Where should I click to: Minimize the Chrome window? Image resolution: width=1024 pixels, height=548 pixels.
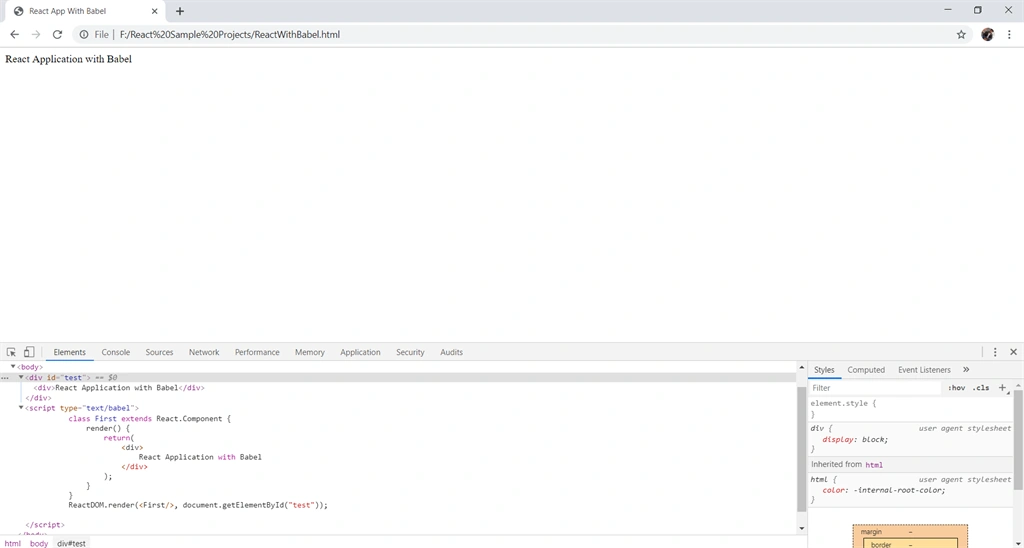point(948,10)
